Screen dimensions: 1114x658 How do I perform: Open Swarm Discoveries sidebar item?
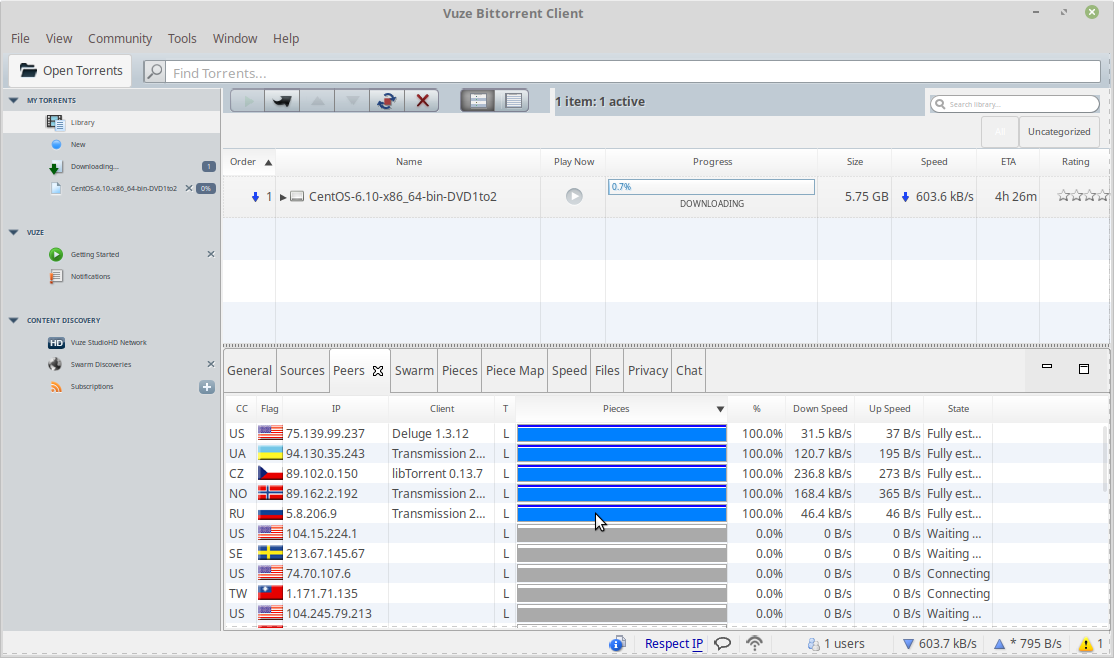pyautogui.click(x=112, y=365)
